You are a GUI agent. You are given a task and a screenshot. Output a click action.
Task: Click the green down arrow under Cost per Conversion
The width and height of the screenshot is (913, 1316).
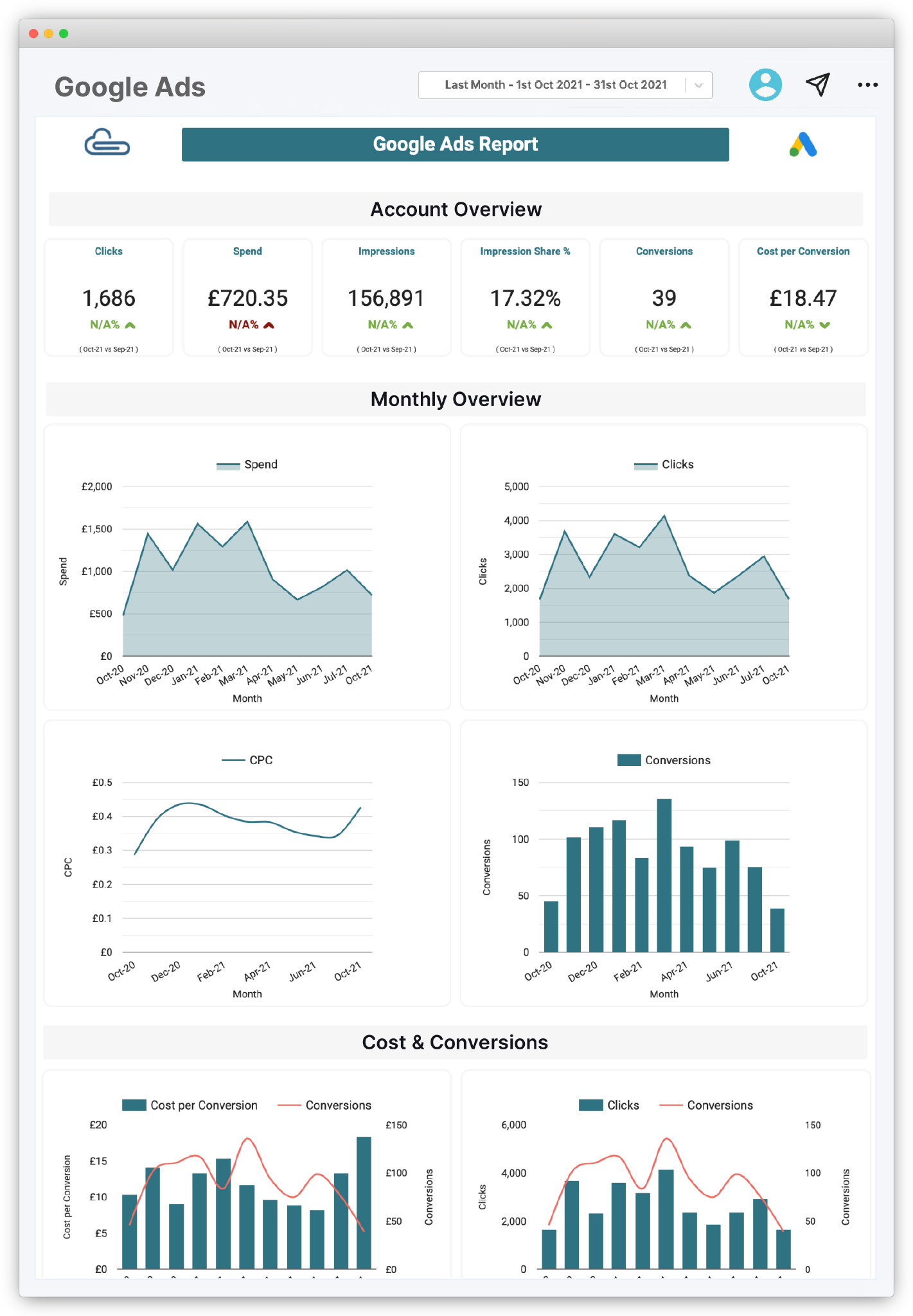pyautogui.click(x=825, y=325)
